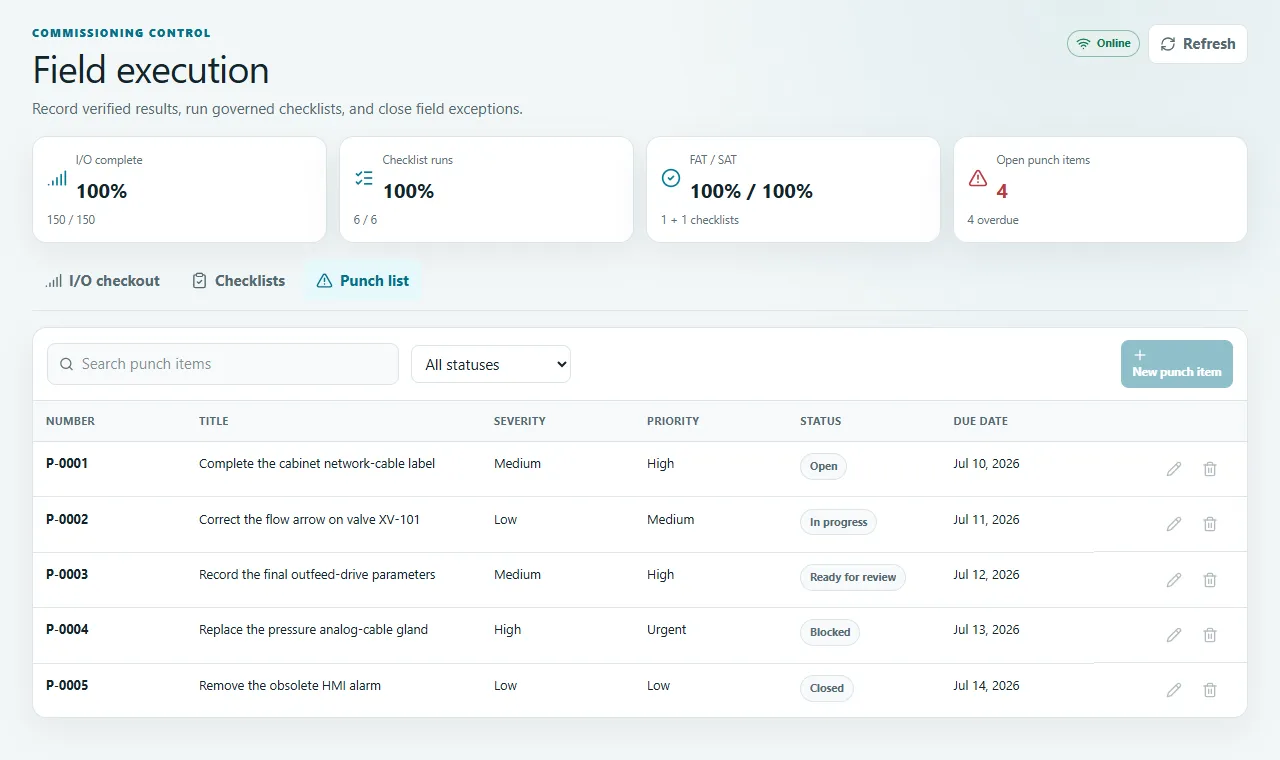Focus the Search punch items field
This screenshot has height=760, width=1280.
223,364
